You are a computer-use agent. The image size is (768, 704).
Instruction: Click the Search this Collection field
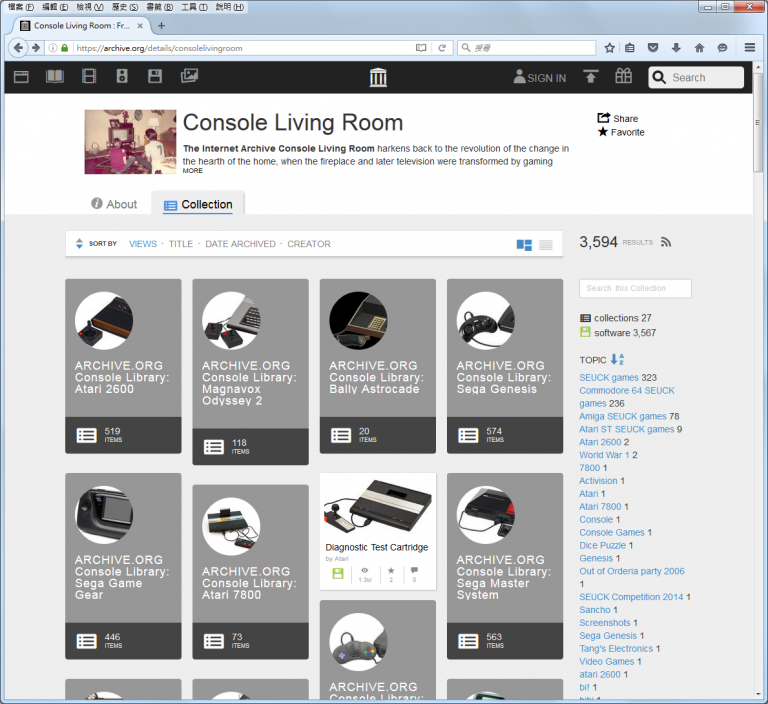coord(635,288)
